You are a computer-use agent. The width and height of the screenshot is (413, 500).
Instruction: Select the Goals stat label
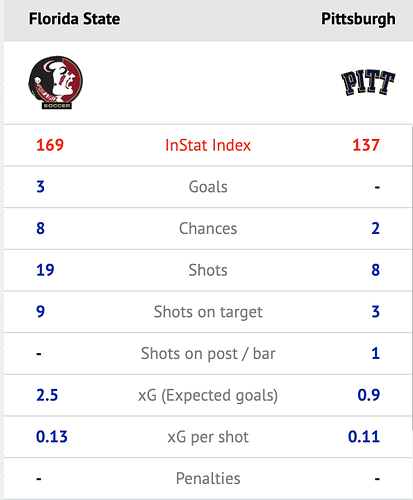(208, 187)
